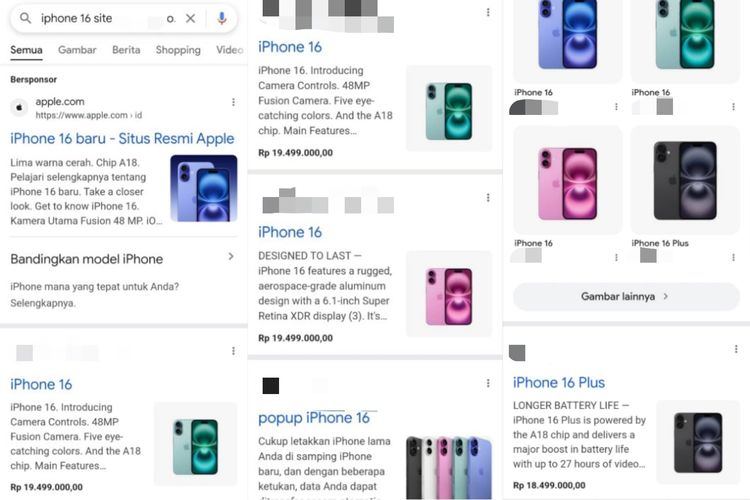Switch to the Gambar tab

[77, 50]
